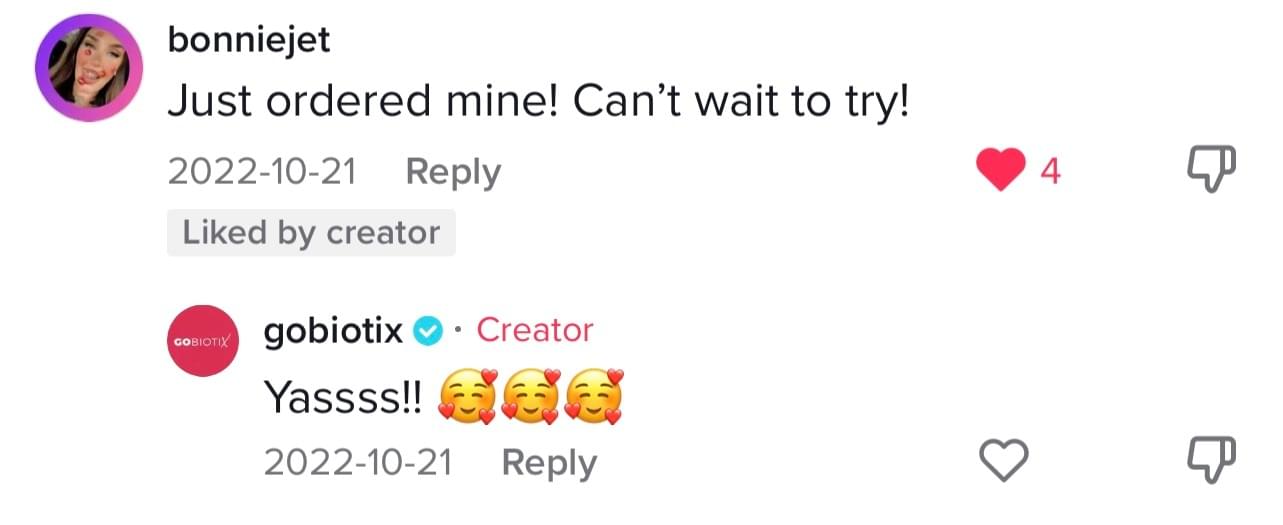
Task: Click the last smiling-hearts emoji
Action: (x=594, y=399)
